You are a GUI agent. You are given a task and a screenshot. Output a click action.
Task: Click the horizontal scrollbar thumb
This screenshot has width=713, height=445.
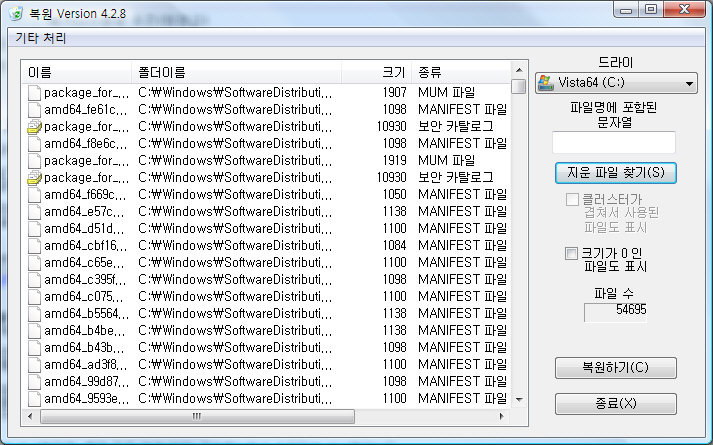197,416
